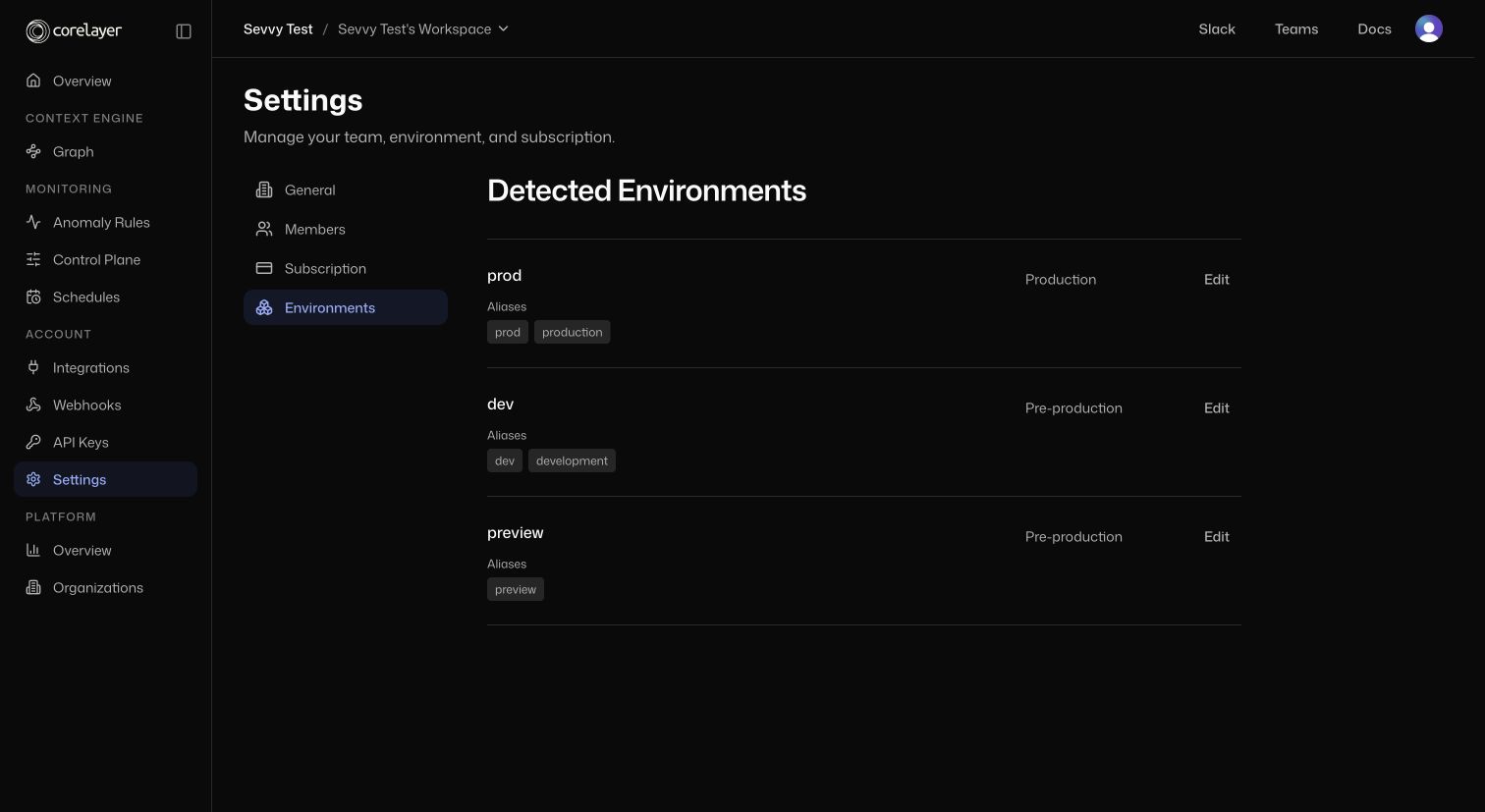The height and width of the screenshot is (812, 1485).
Task: Click the API Keys key icon
Action: point(33,442)
